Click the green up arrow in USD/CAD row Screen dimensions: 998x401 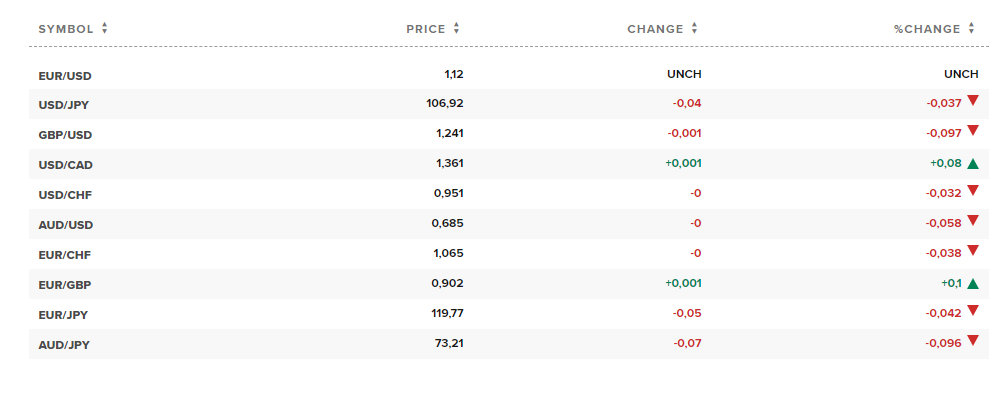pos(973,164)
